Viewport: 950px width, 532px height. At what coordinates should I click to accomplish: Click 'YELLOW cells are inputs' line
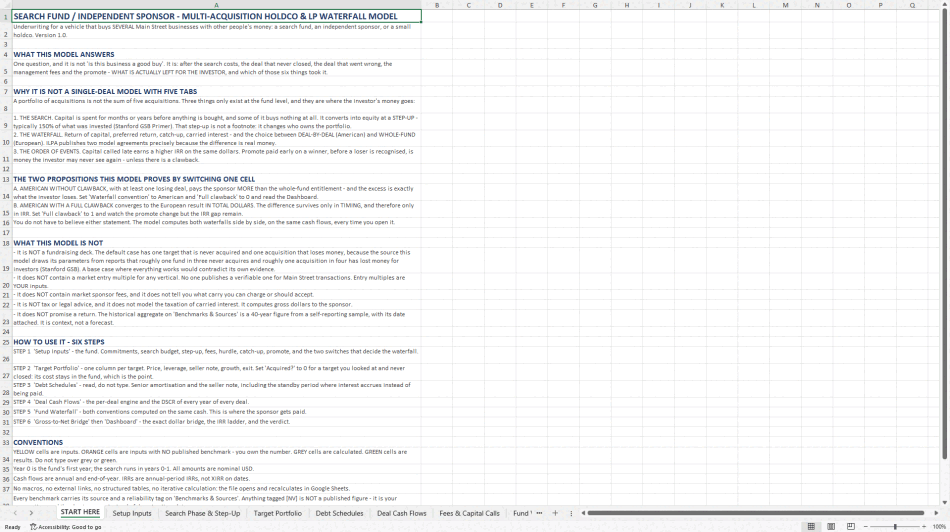point(216,456)
